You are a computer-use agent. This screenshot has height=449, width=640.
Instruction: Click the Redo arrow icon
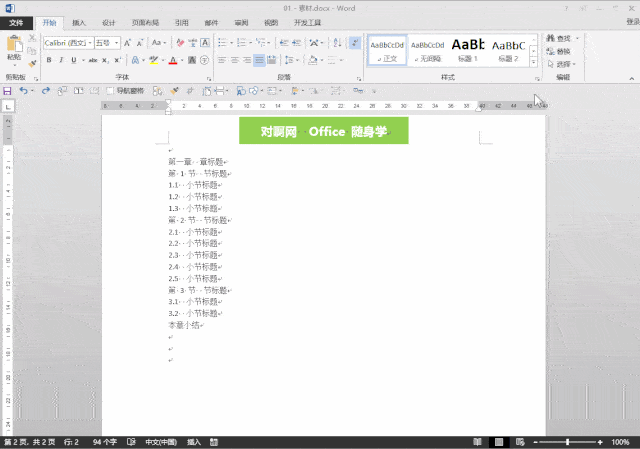[x=46, y=91]
